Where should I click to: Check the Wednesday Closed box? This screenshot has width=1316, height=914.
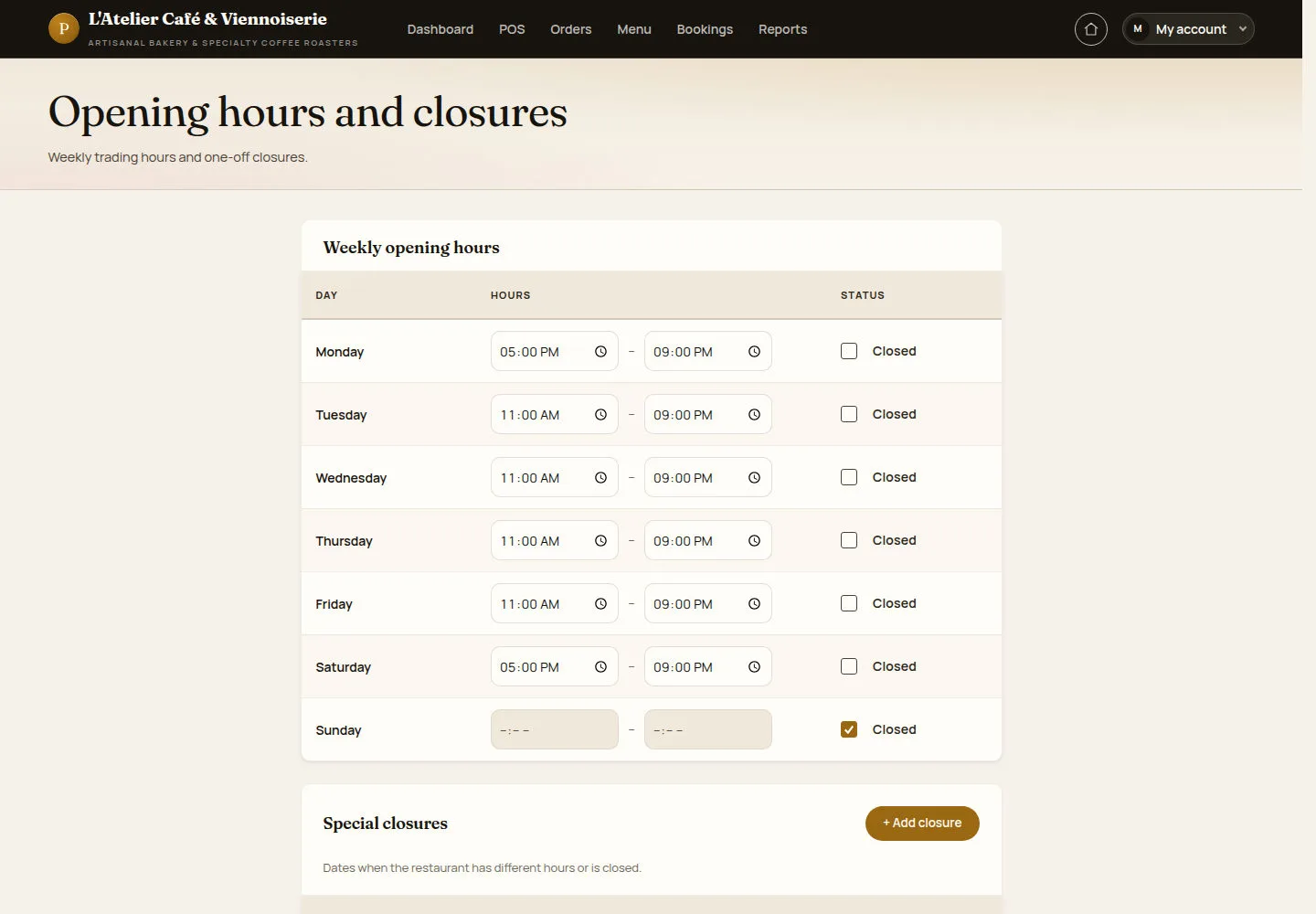(849, 477)
